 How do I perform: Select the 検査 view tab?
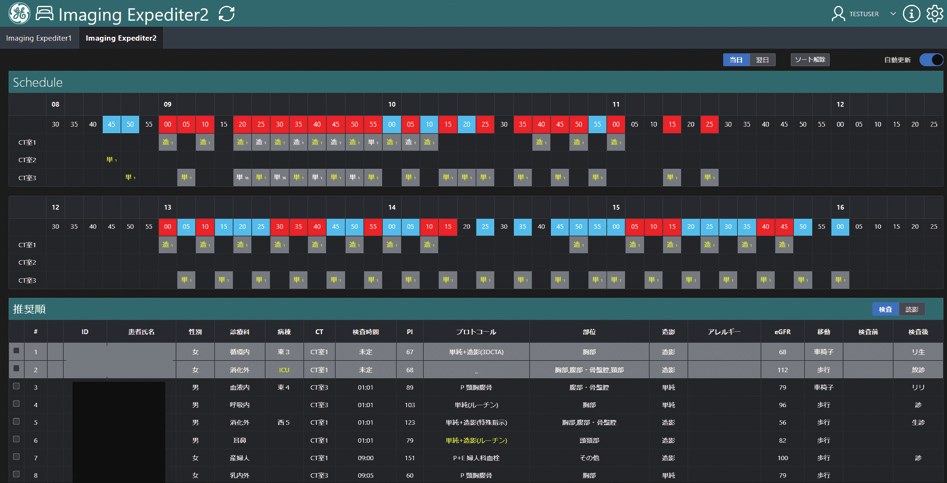(885, 309)
